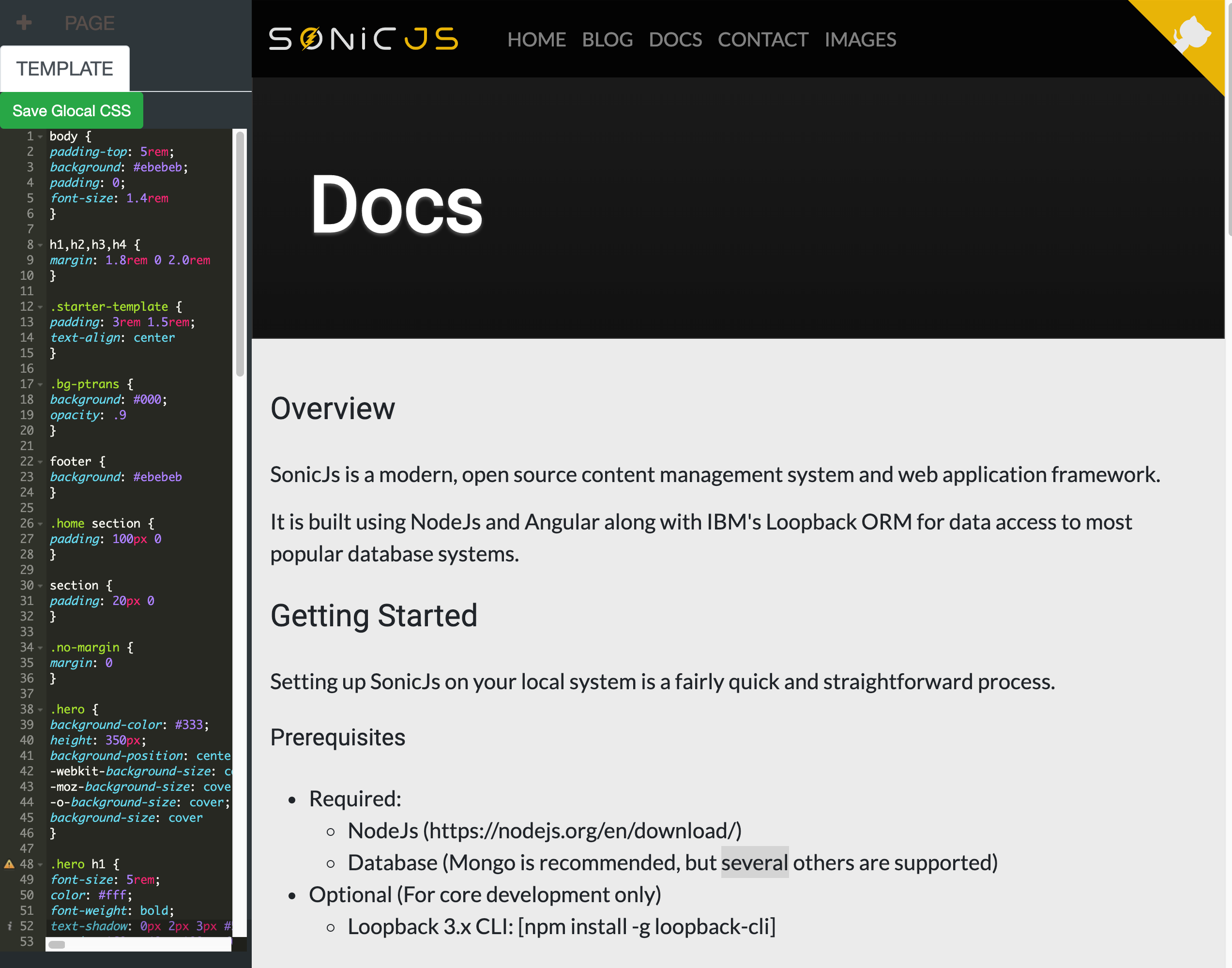Open the GitHub octocat corner link
This screenshot has height=968, width=1232.
pos(1192,34)
